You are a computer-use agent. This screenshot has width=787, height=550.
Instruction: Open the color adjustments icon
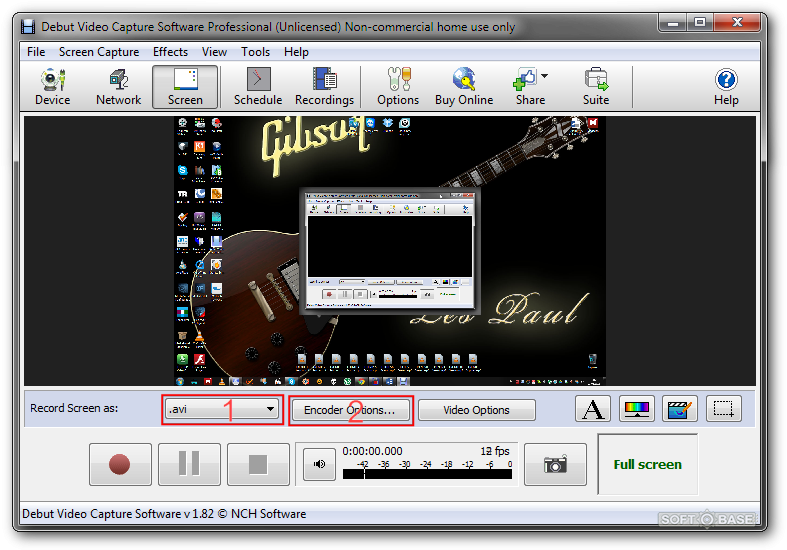636,408
